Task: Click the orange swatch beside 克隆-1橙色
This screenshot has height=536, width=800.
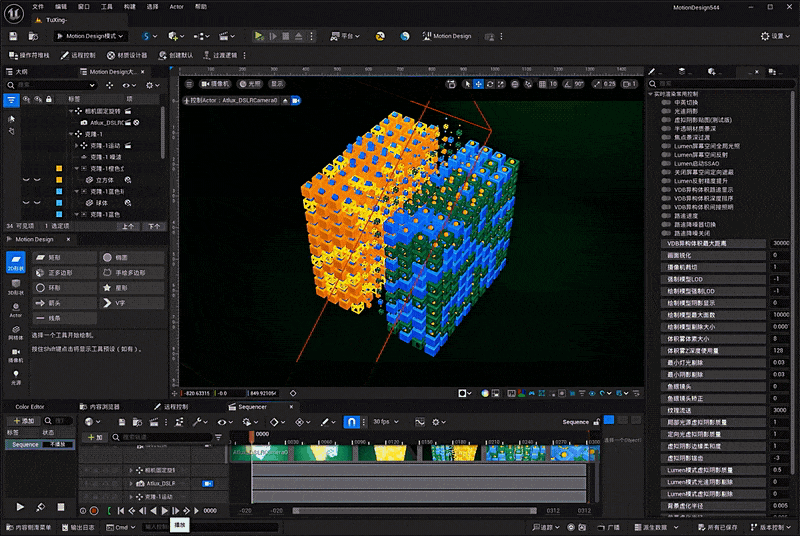Action: (x=59, y=168)
